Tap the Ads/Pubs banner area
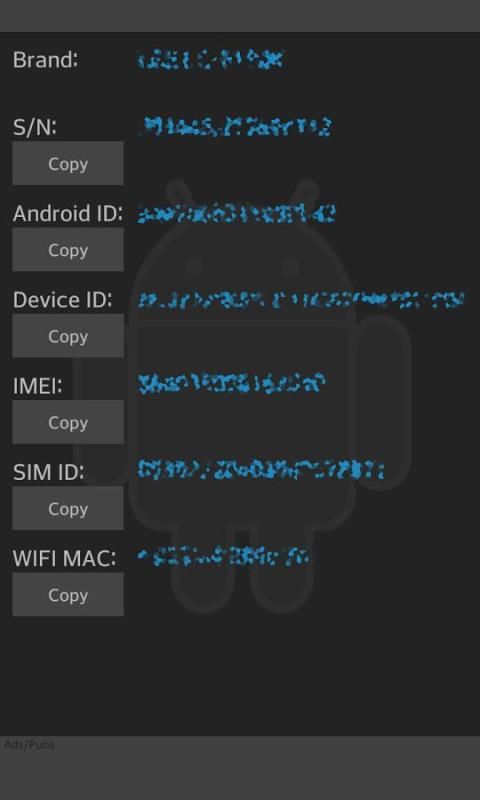Image resolution: width=480 pixels, height=800 pixels. click(x=240, y=768)
